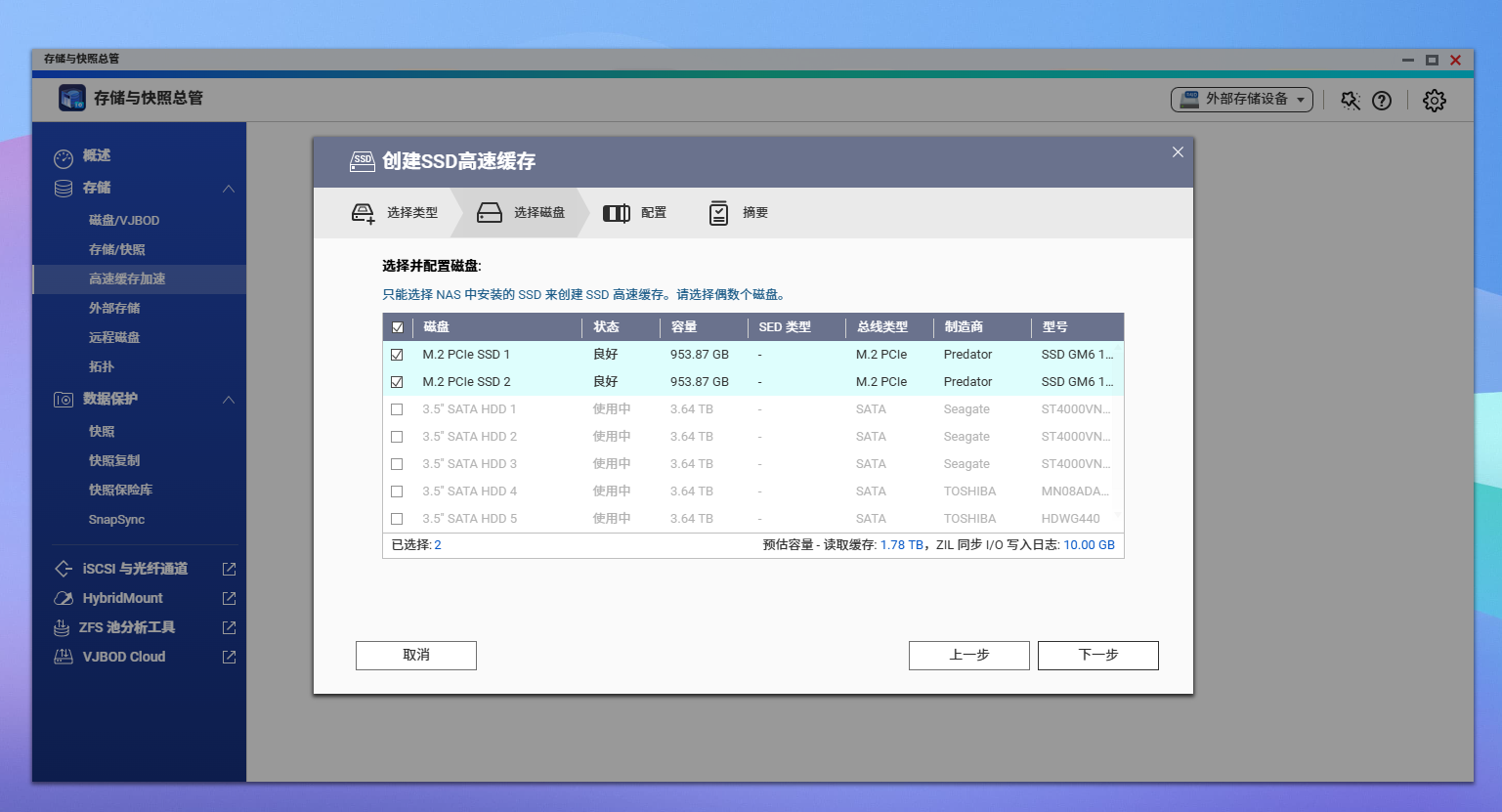1502x812 pixels.
Task: Collapse the 存储 section in sidebar
Action: (x=229, y=189)
